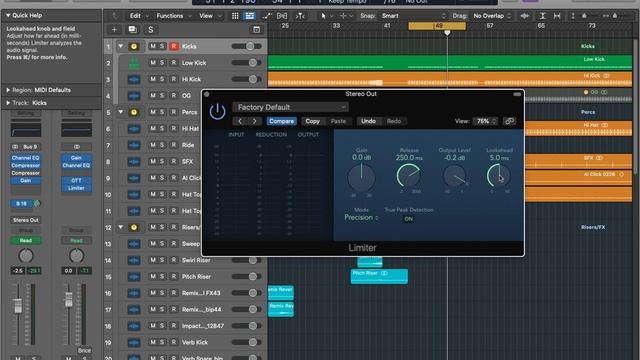Solo the Hi Kick track
This screenshot has height=360, width=640.
pyautogui.click(x=162, y=79)
